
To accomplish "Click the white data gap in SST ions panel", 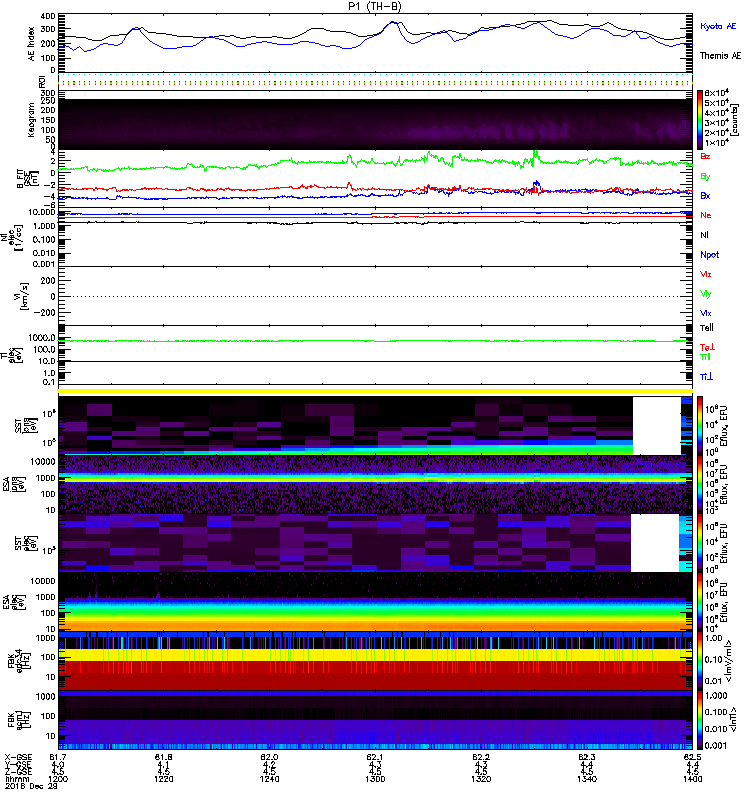I will pos(657,426).
